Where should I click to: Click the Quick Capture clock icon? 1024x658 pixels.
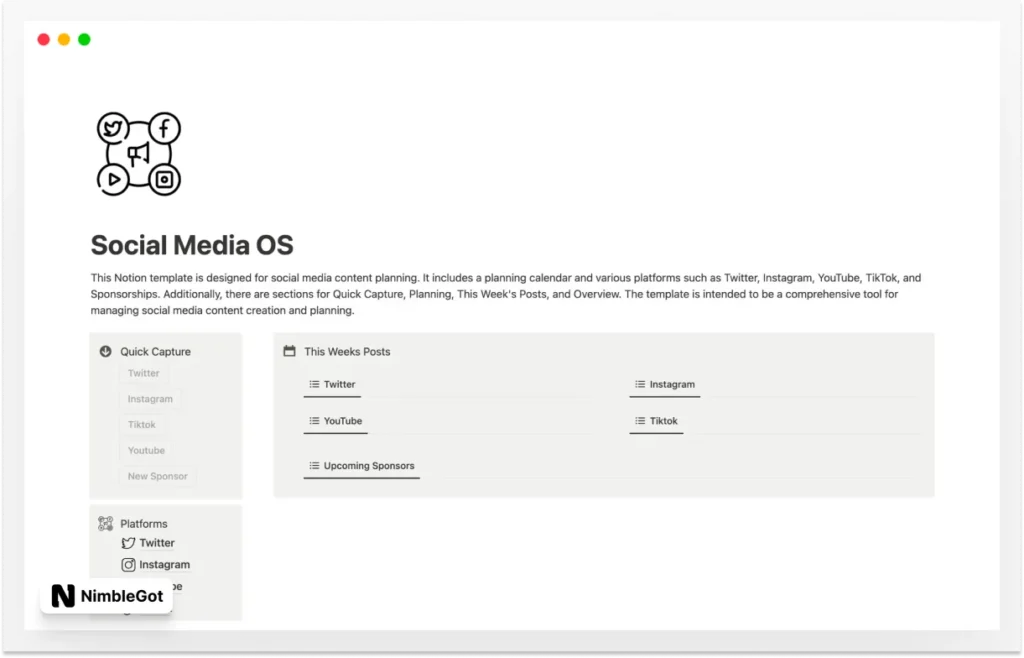coord(105,351)
